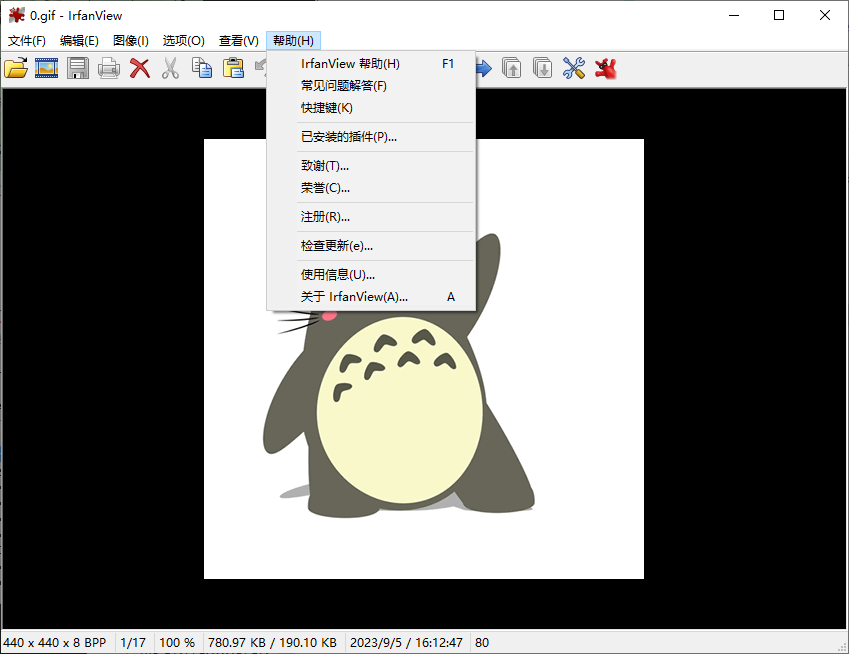Copy the image with the copy toolbar icon
This screenshot has width=849, height=654.
[x=201, y=68]
